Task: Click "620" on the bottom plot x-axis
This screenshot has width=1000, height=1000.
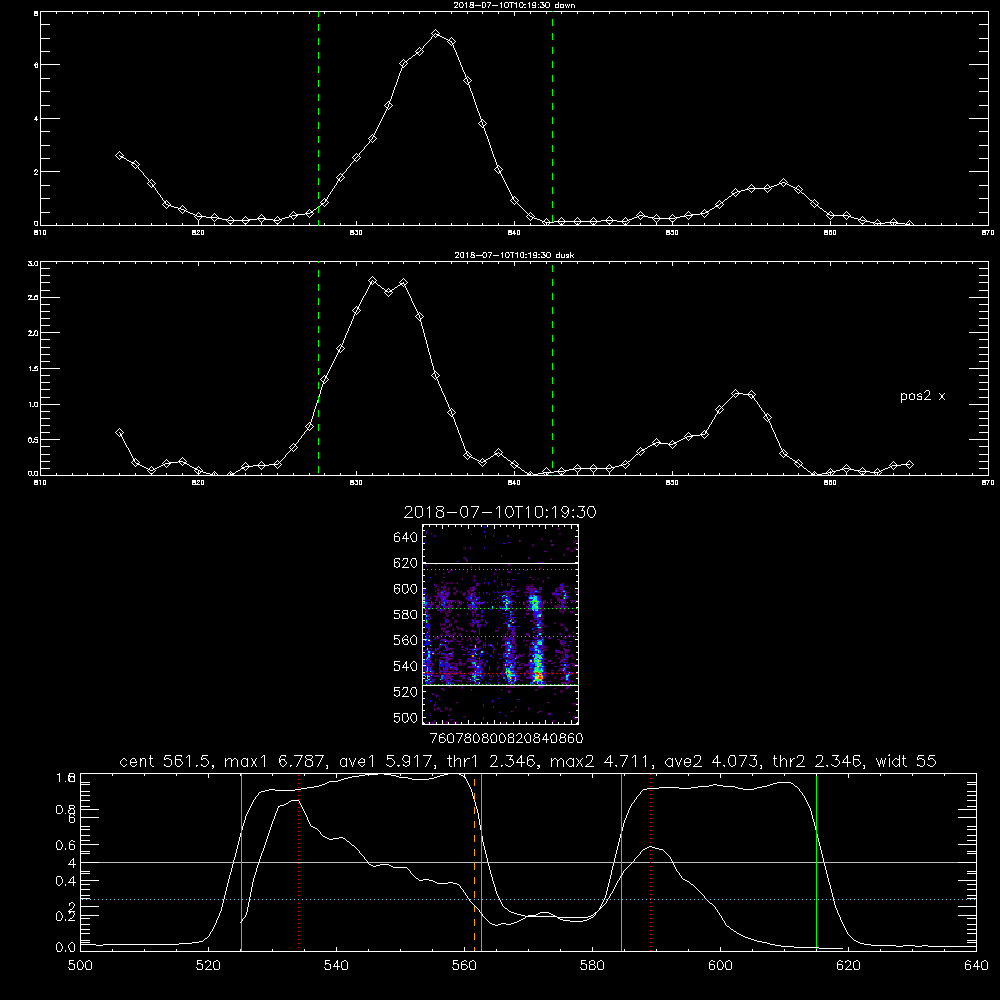Action: pos(848,966)
